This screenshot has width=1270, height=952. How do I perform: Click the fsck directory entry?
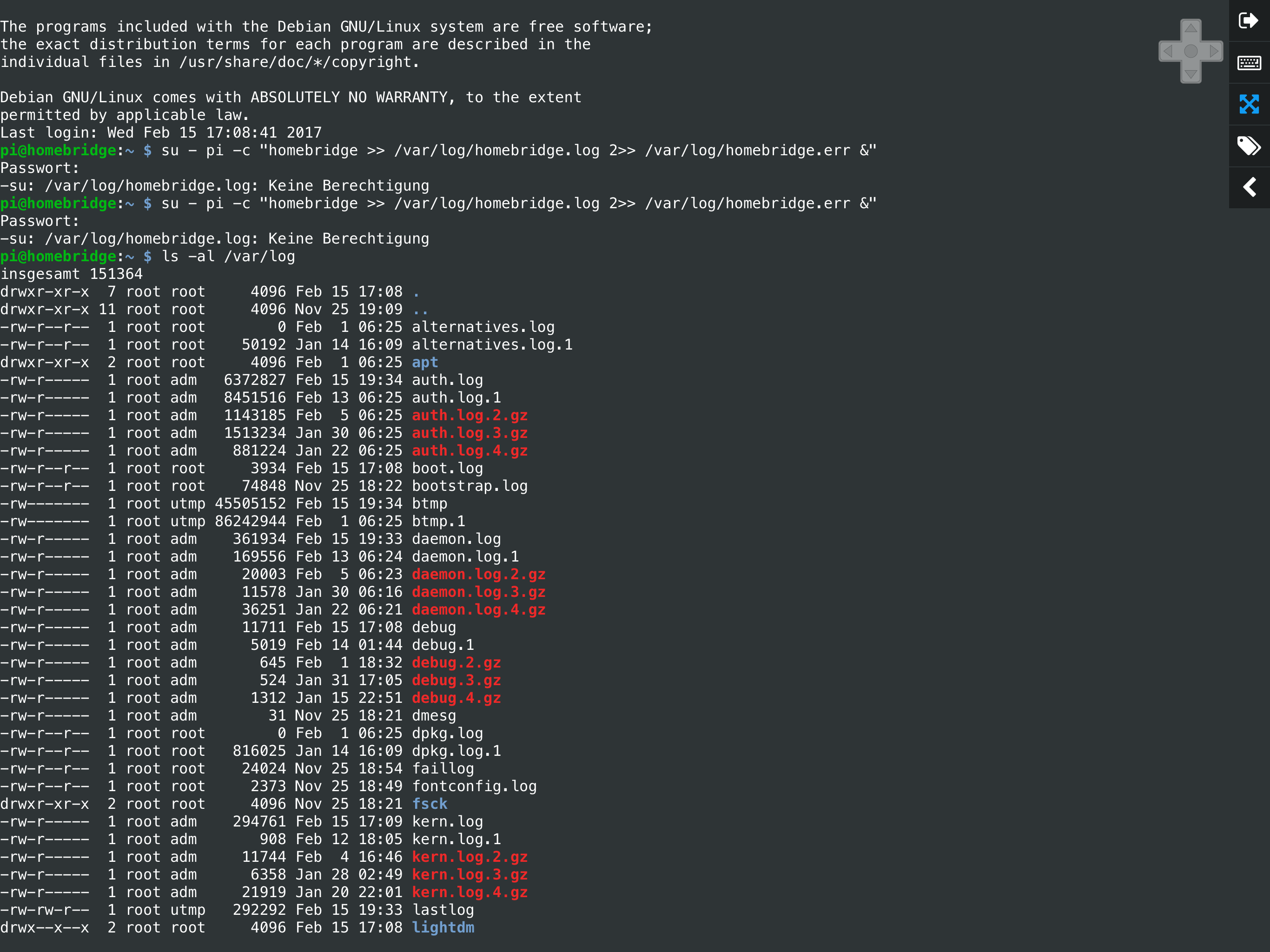430,804
